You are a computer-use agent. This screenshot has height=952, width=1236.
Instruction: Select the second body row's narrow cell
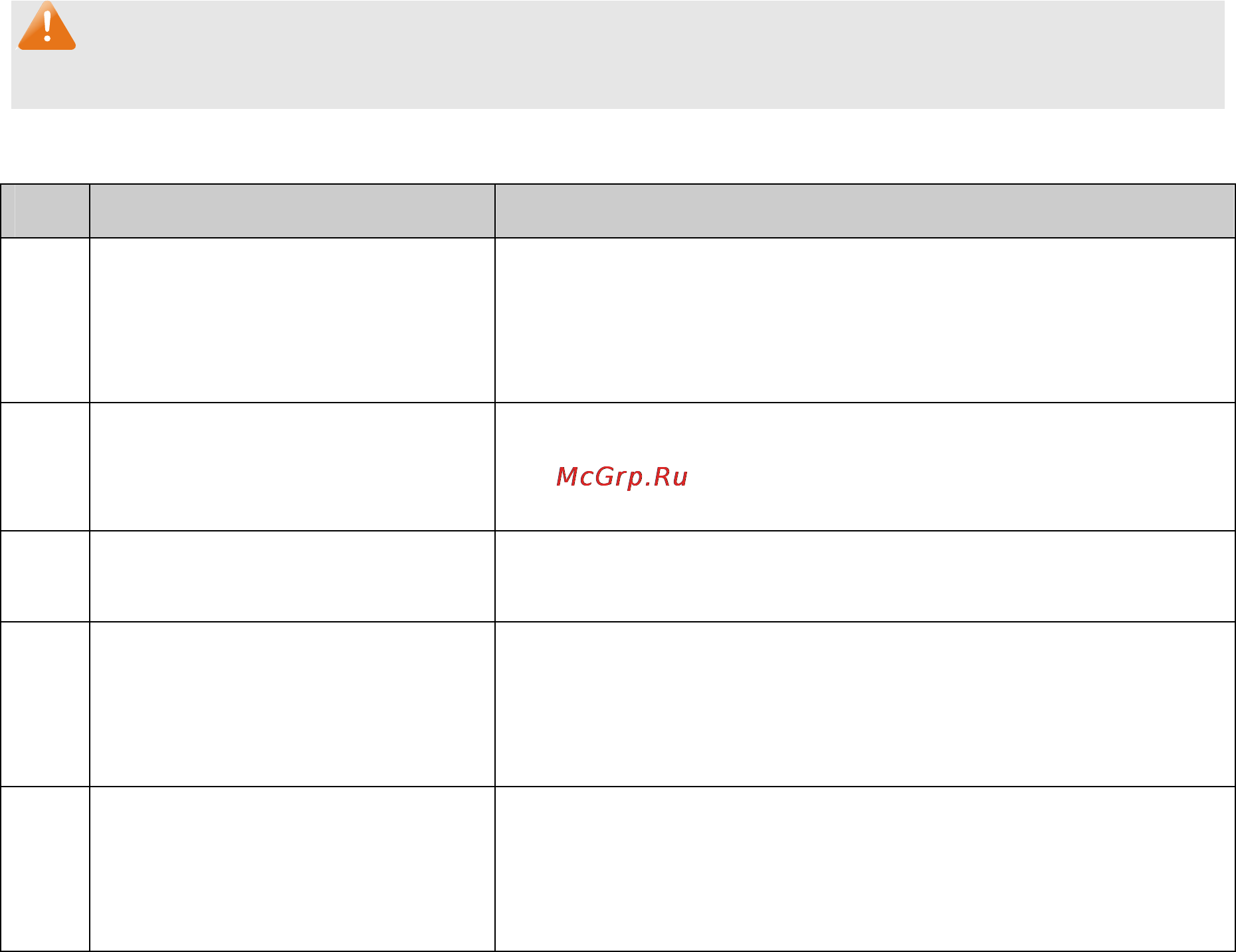tap(45, 466)
